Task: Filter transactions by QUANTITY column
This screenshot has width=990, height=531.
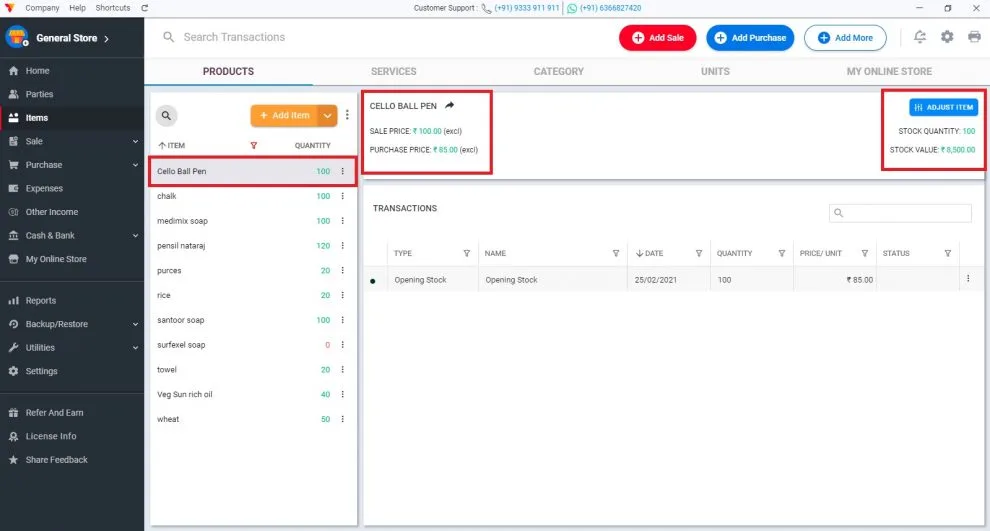Action: (x=782, y=253)
